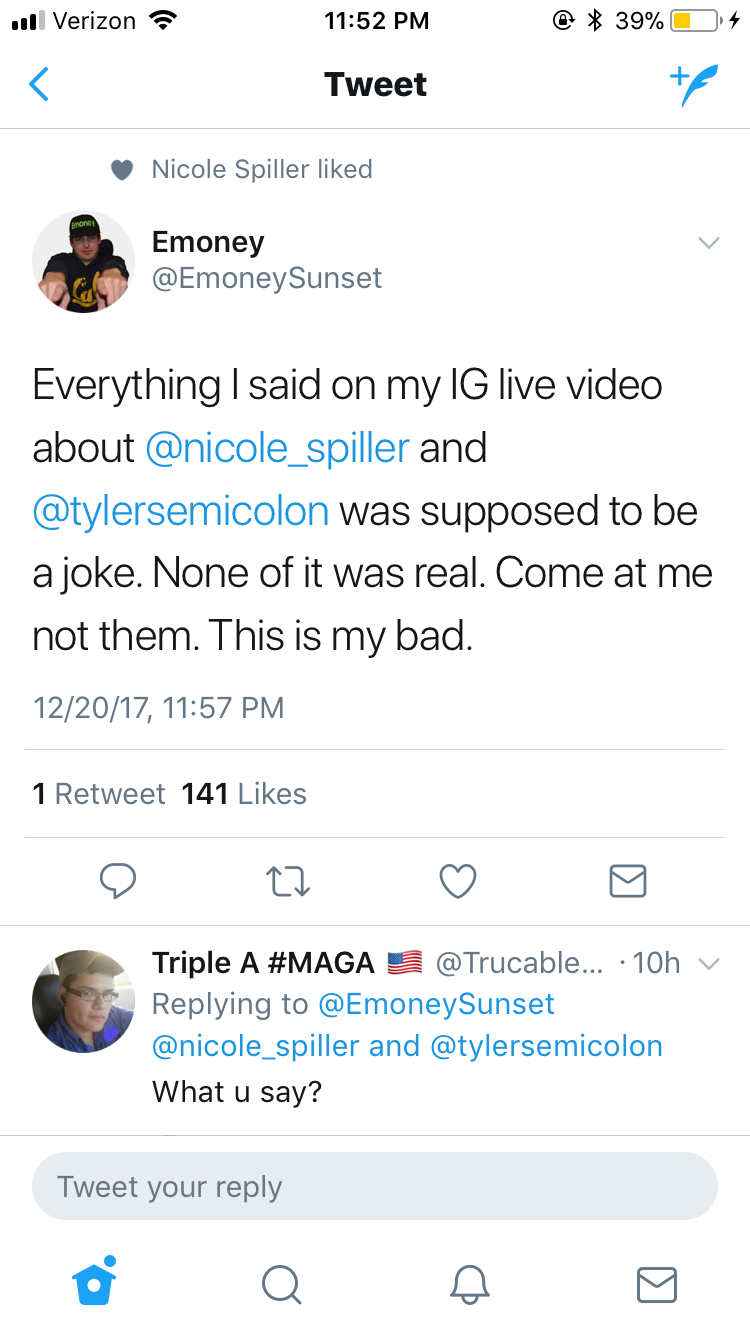The width and height of the screenshot is (750, 1334).
Task: Open the Search tab magnifier icon
Action: click(281, 1283)
